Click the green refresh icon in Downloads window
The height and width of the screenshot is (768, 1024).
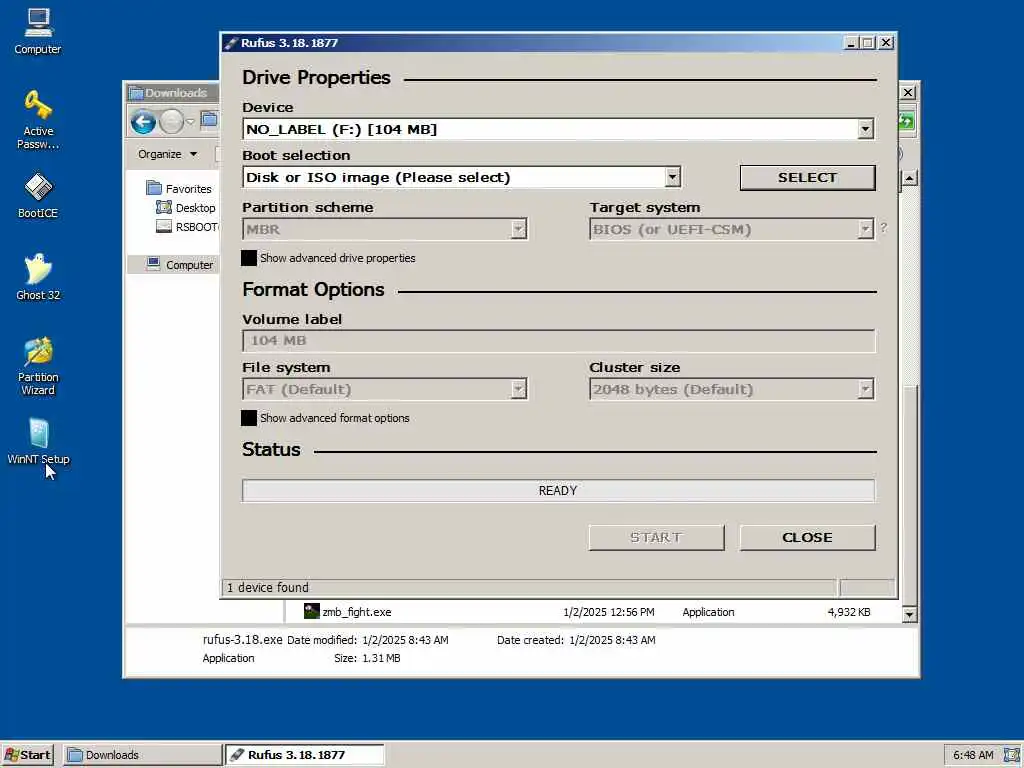coord(906,121)
